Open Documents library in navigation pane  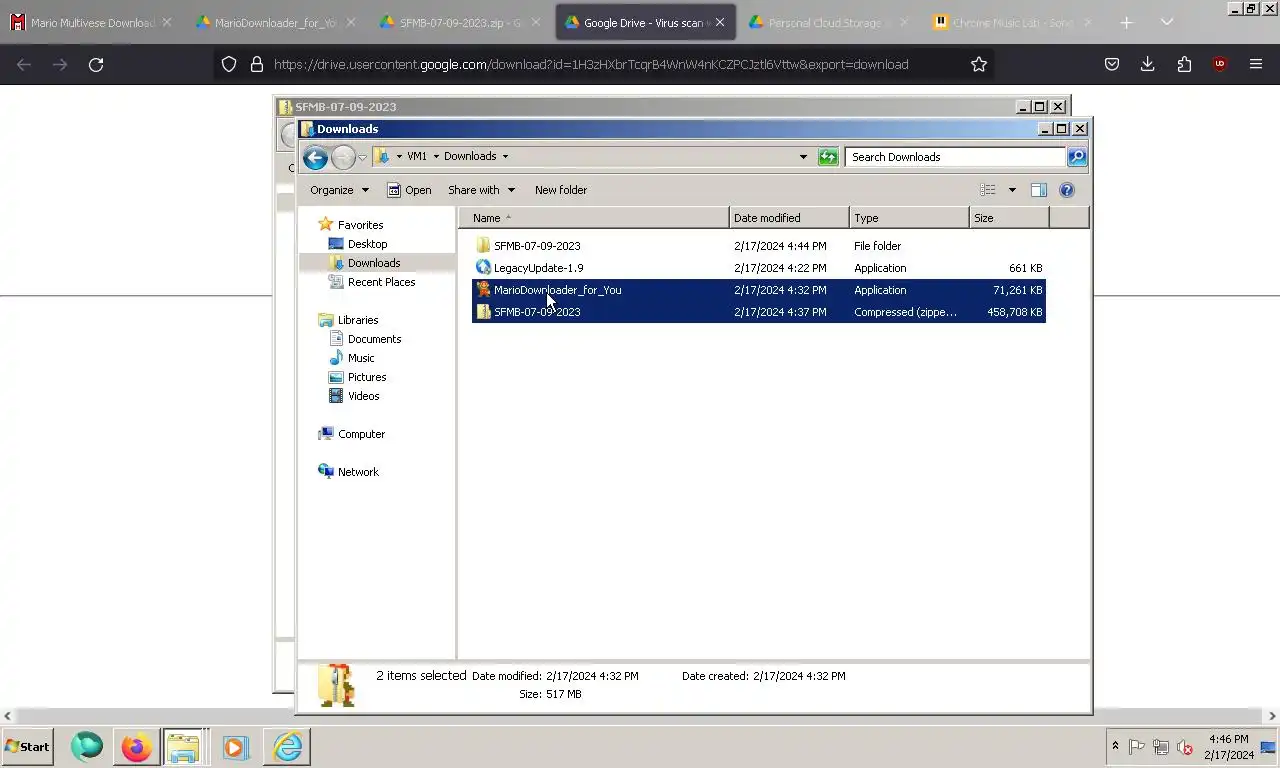tap(365, 339)
